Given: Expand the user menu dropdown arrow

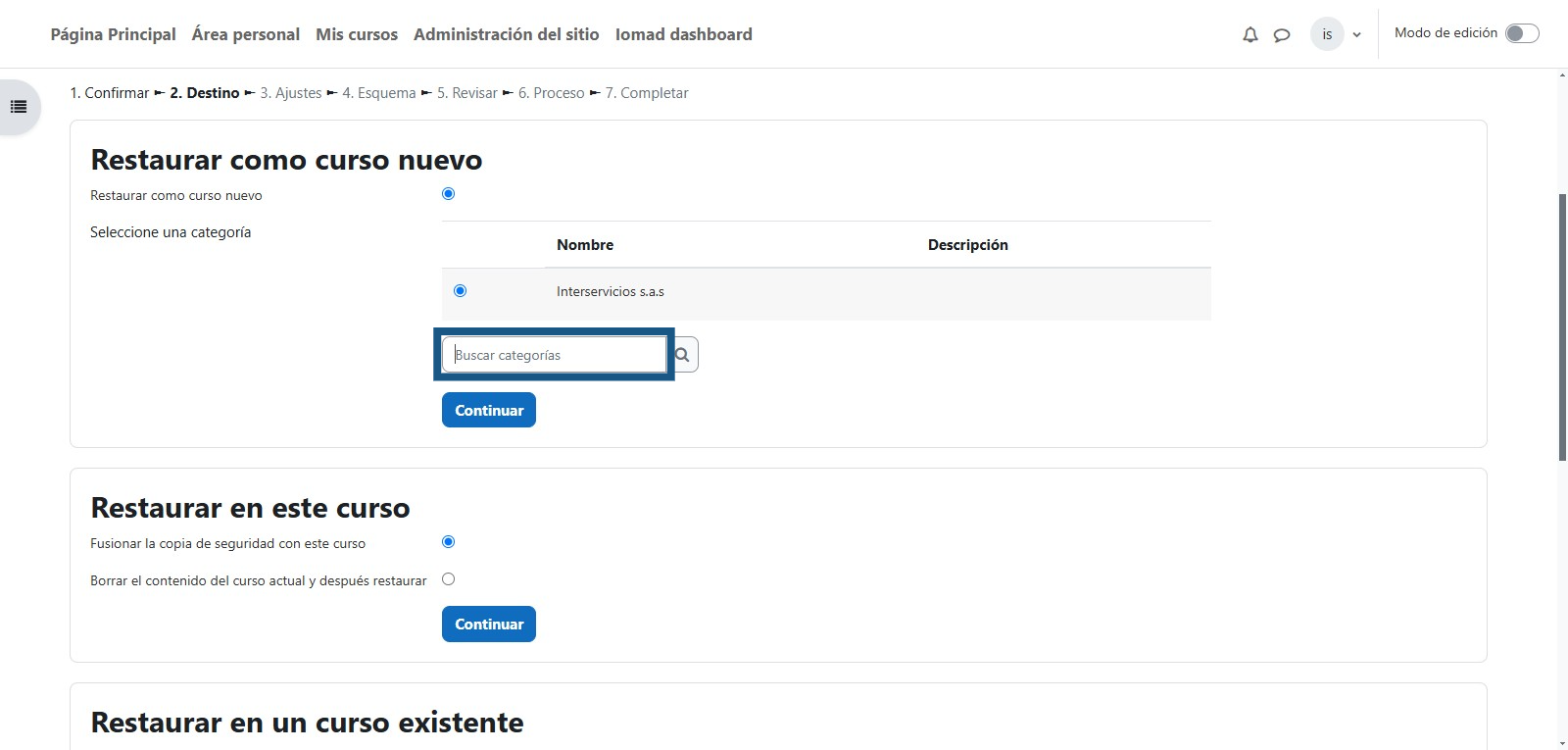Looking at the screenshot, I should click(1357, 35).
